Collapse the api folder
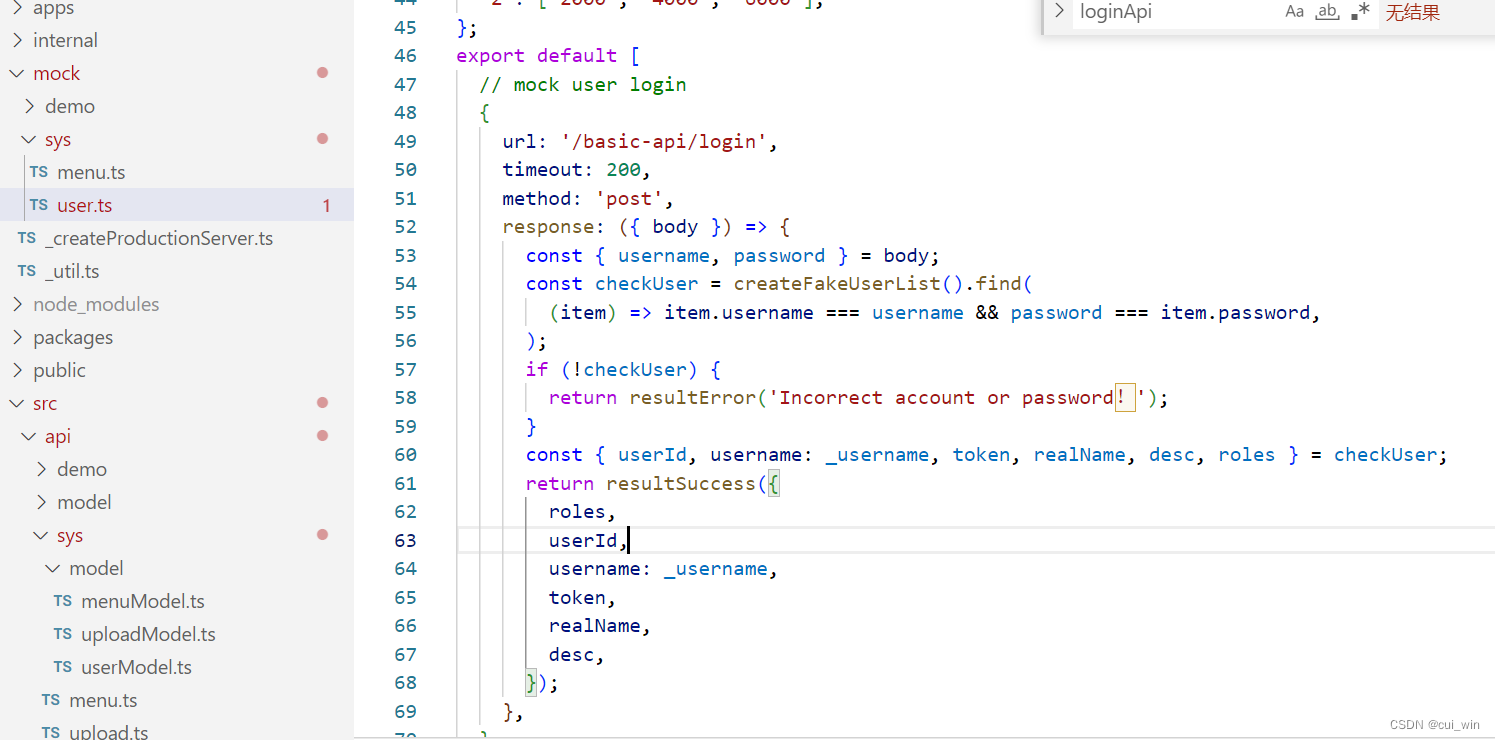The image size is (1495, 740). [x=29, y=436]
